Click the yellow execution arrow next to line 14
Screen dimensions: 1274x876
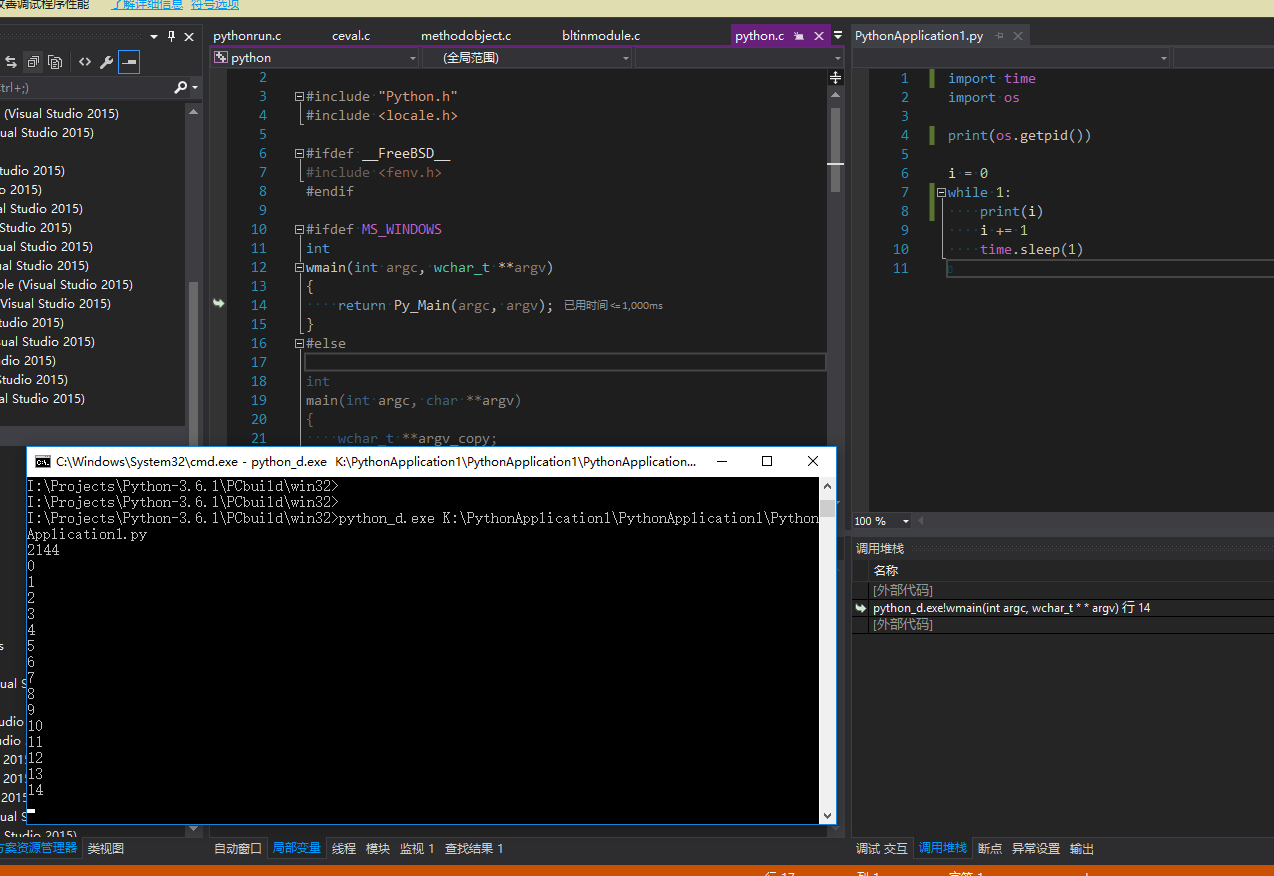pos(219,304)
